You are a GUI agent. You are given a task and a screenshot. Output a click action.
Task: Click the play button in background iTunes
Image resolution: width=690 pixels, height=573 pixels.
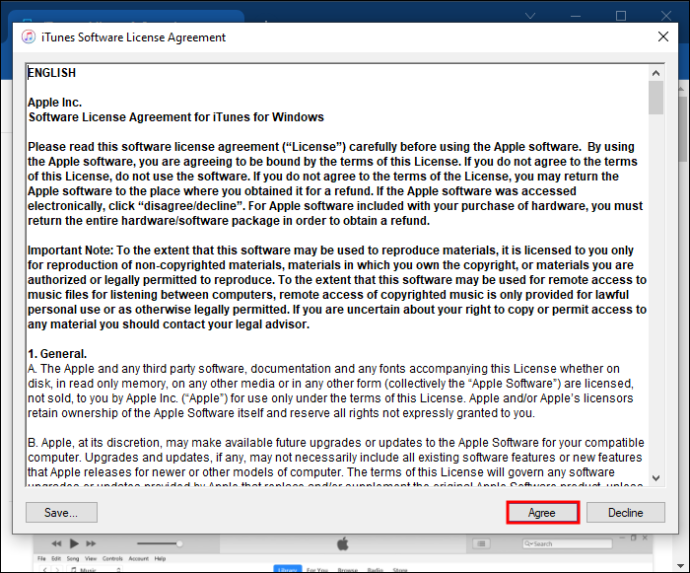coord(74,544)
